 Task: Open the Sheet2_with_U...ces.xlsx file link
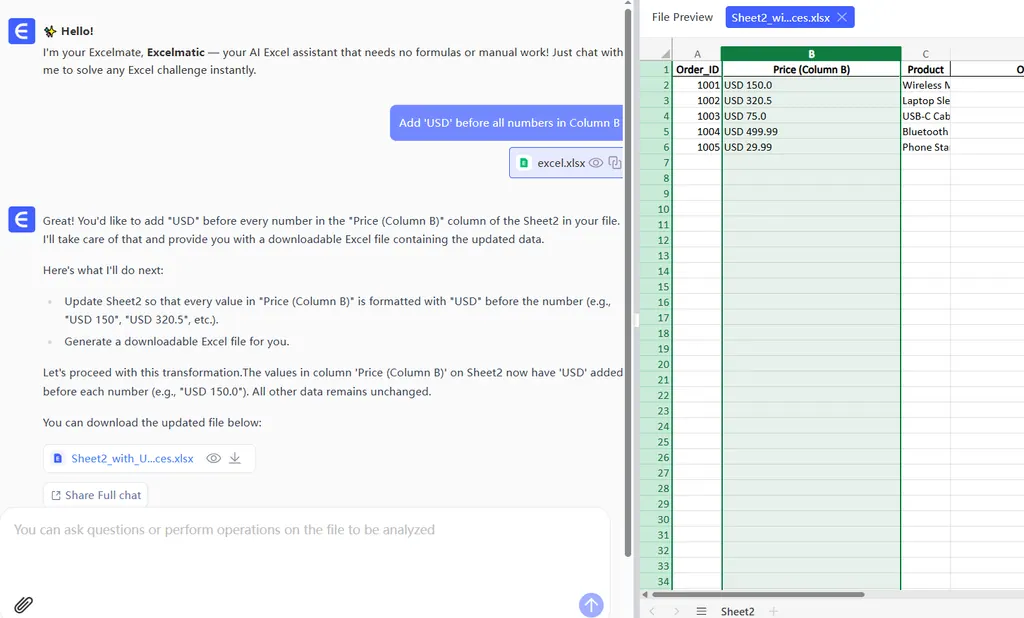pos(132,458)
